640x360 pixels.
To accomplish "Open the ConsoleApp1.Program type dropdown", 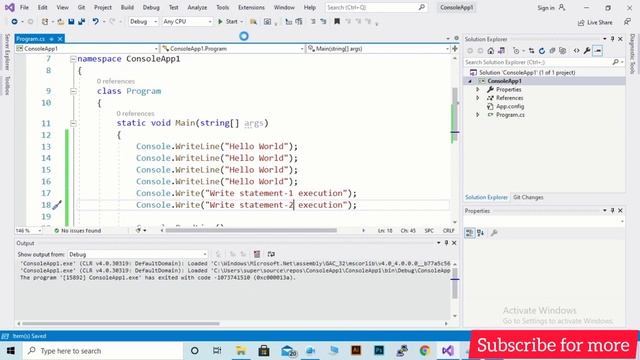I will tap(233, 49).
